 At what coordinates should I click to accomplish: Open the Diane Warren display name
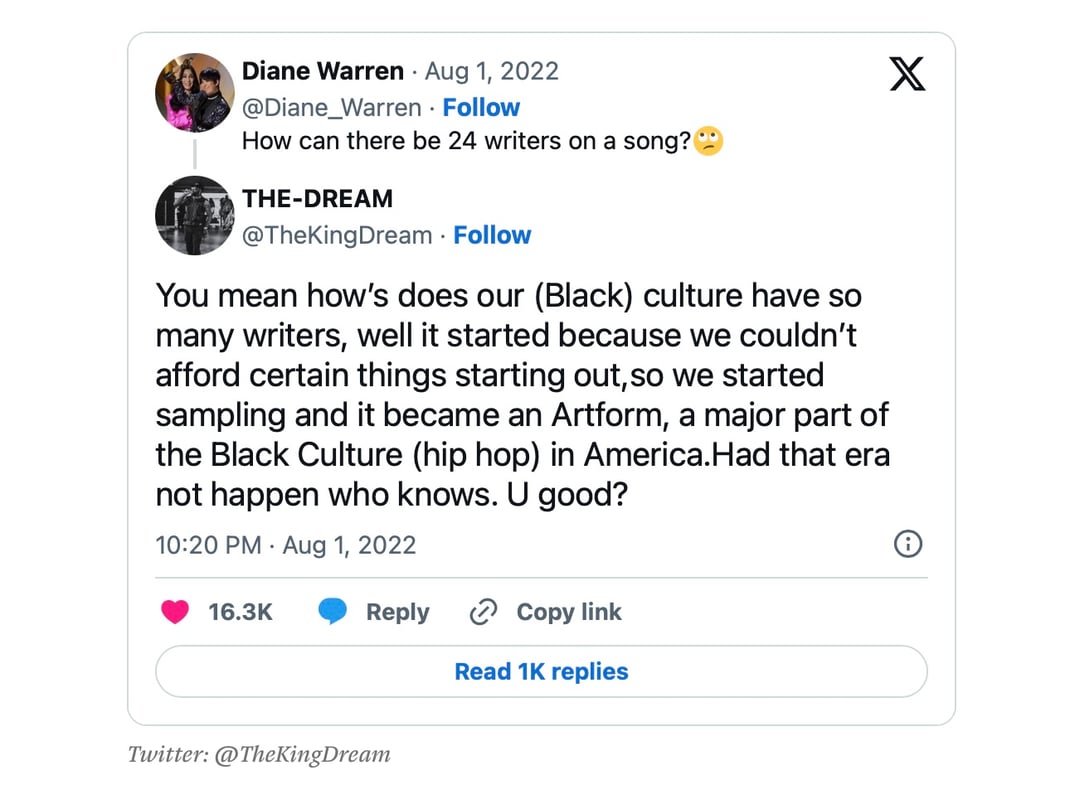(x=323, y=72)
